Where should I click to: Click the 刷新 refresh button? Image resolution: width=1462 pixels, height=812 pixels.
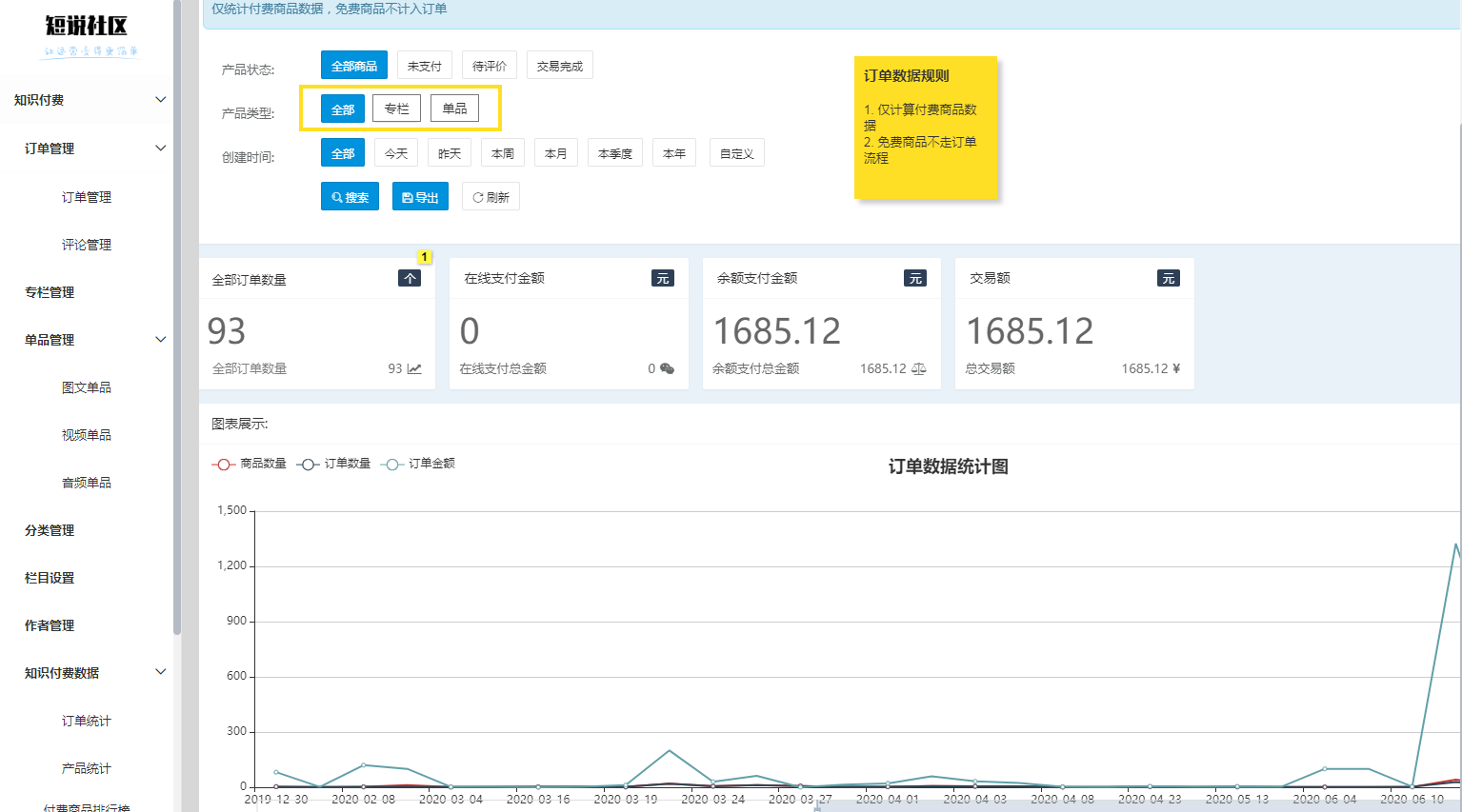click(x=491, y=197)
